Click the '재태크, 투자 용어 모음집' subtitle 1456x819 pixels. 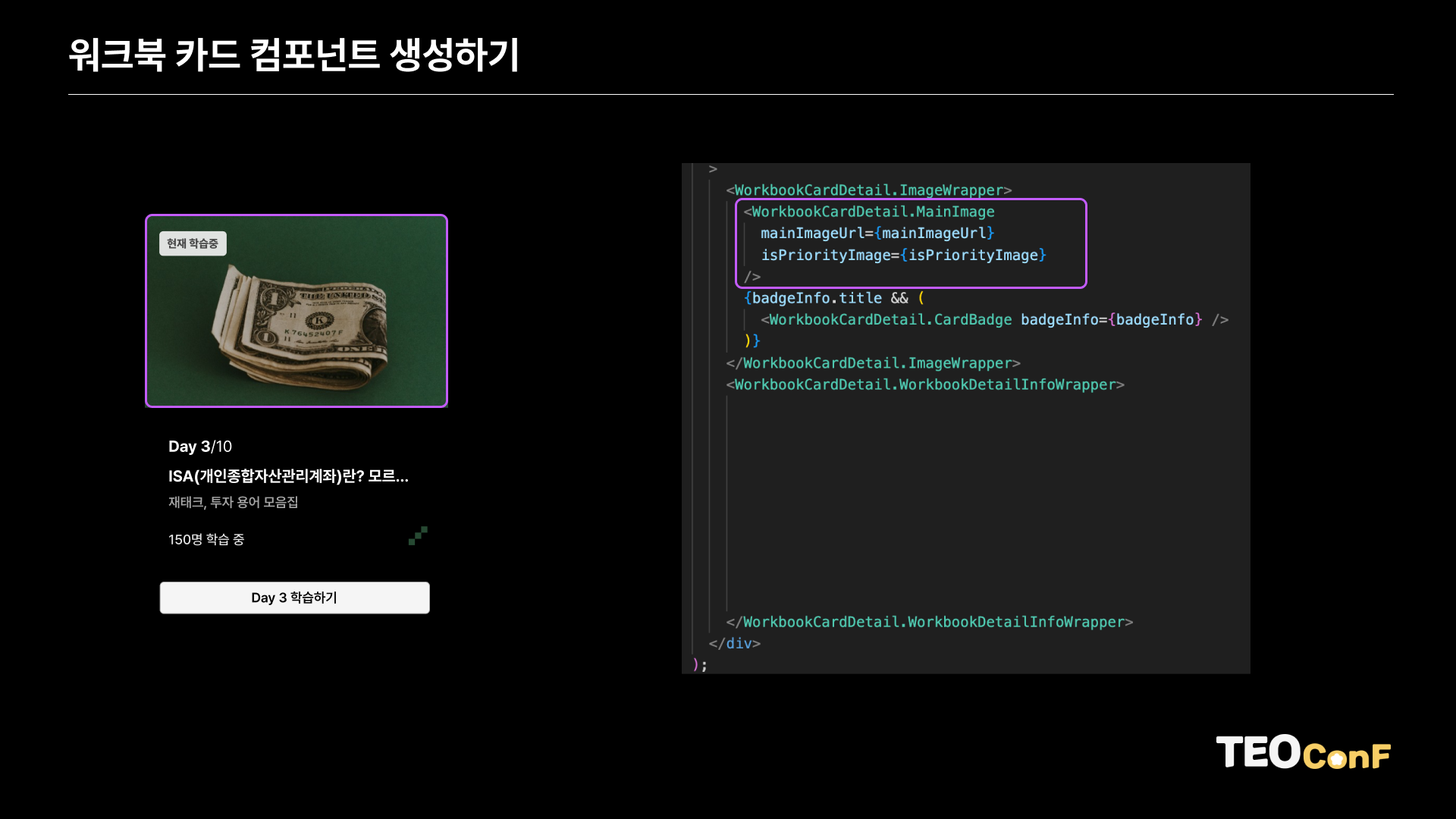click(x=233, y=502)
